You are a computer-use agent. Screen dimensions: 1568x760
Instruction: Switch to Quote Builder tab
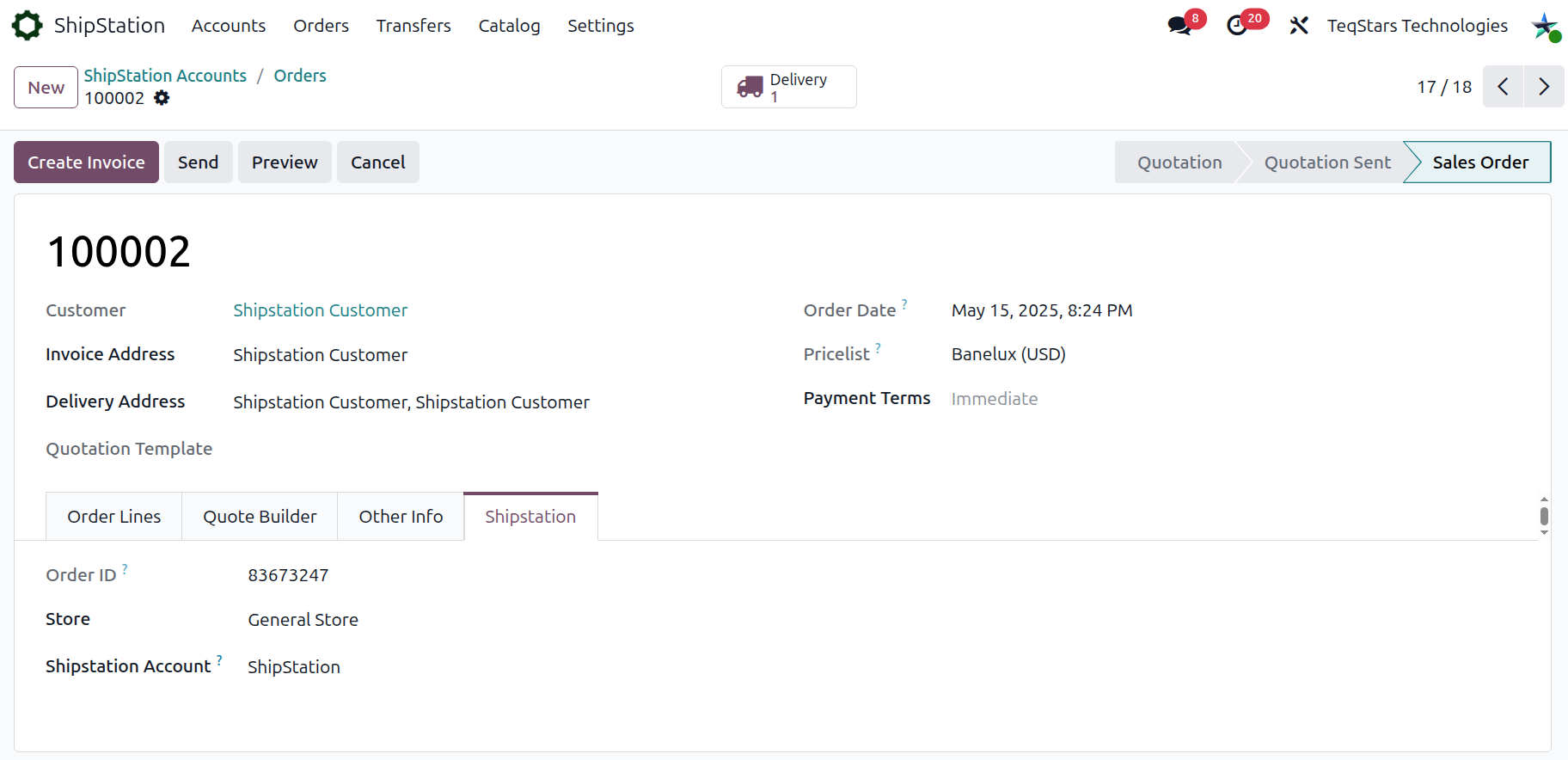[x=260, y=517]
